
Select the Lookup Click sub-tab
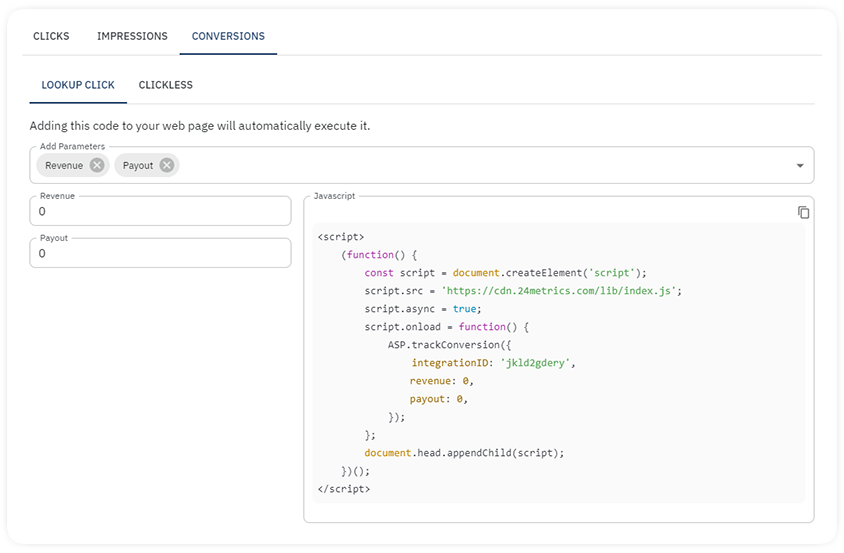click(78, 85)
